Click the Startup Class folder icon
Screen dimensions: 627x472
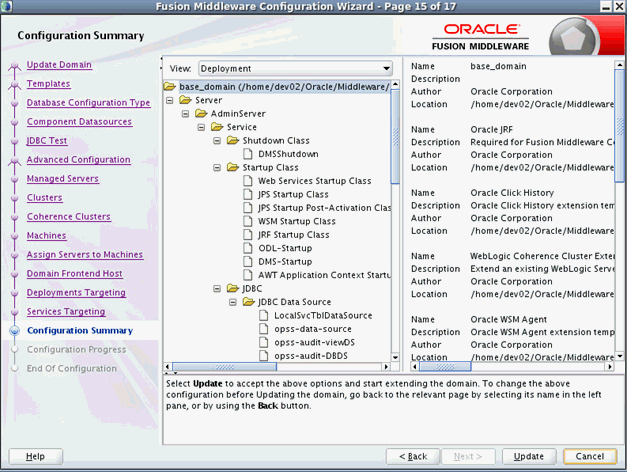[x=233, y=167]
